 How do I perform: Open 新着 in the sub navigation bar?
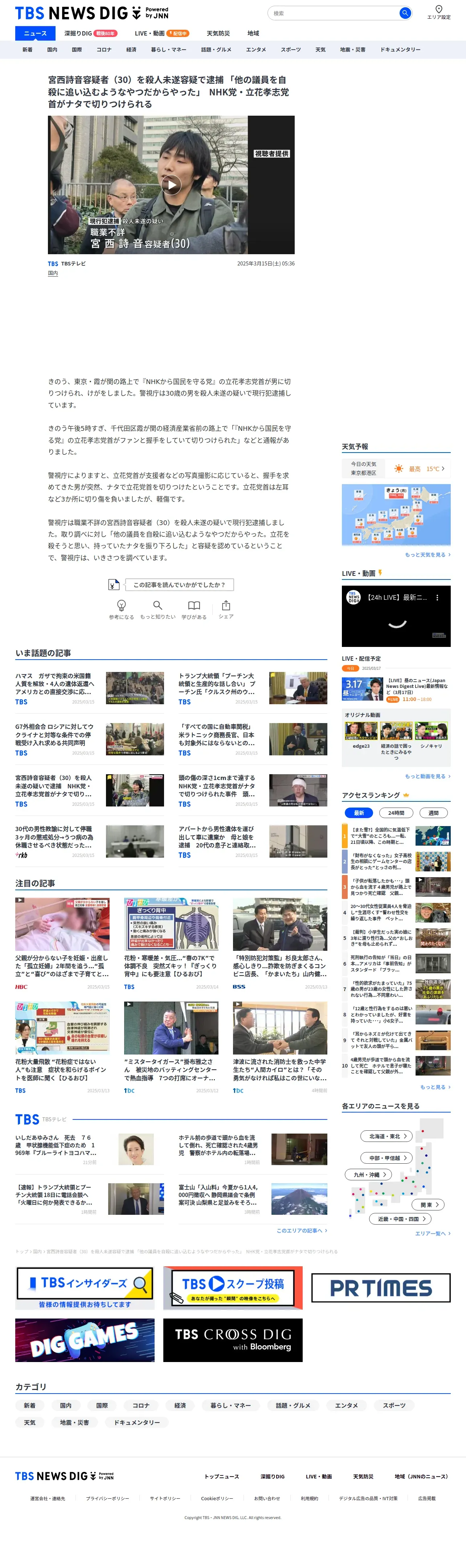tap(28, 50)
